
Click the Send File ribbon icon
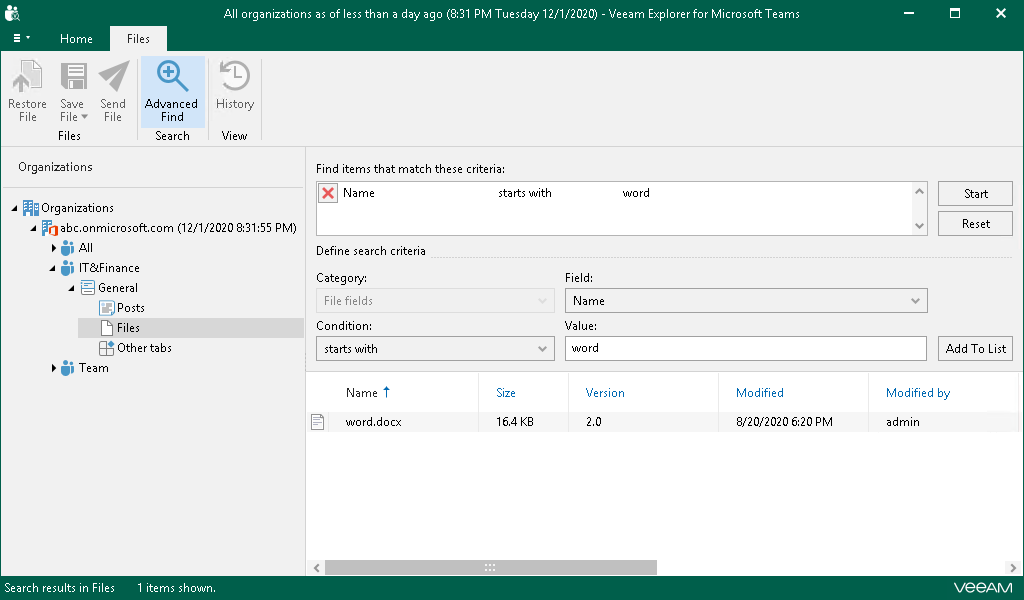point(113,91)
